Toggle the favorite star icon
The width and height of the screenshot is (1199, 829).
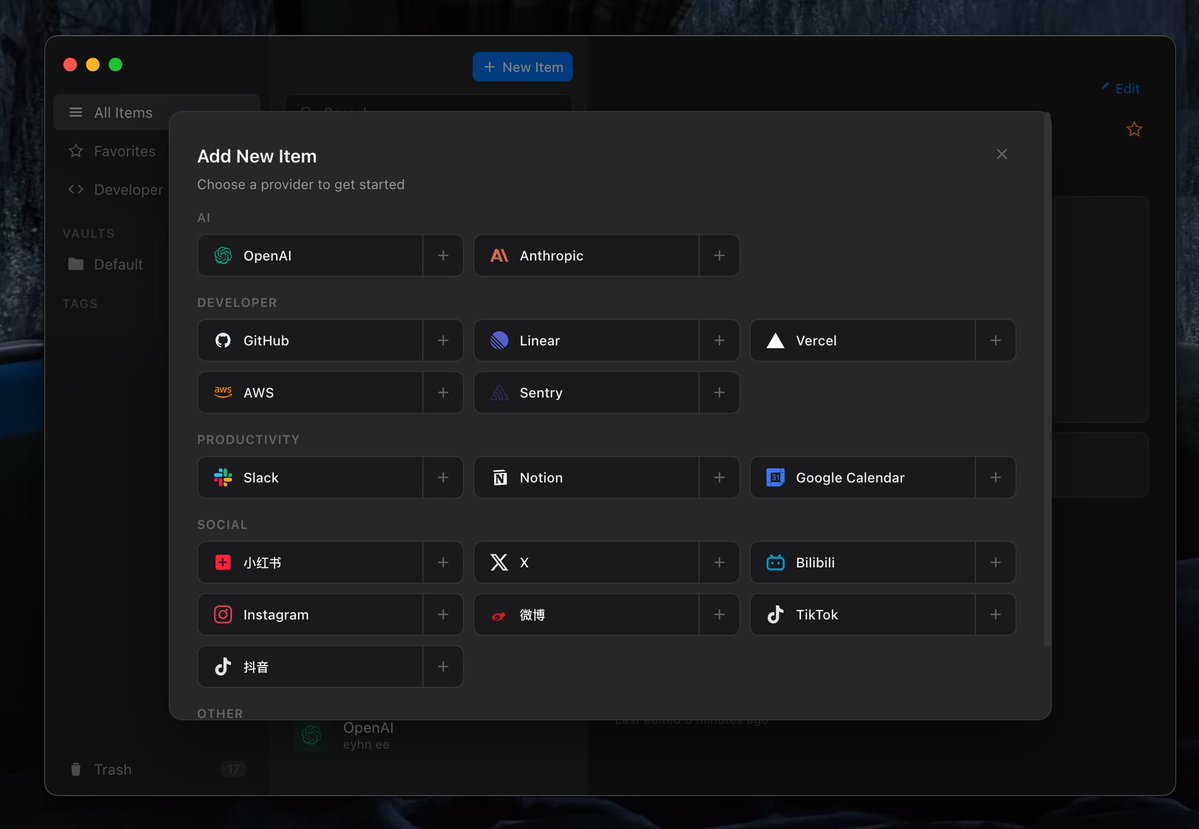pyautogui.click(x=1134, y=129)
